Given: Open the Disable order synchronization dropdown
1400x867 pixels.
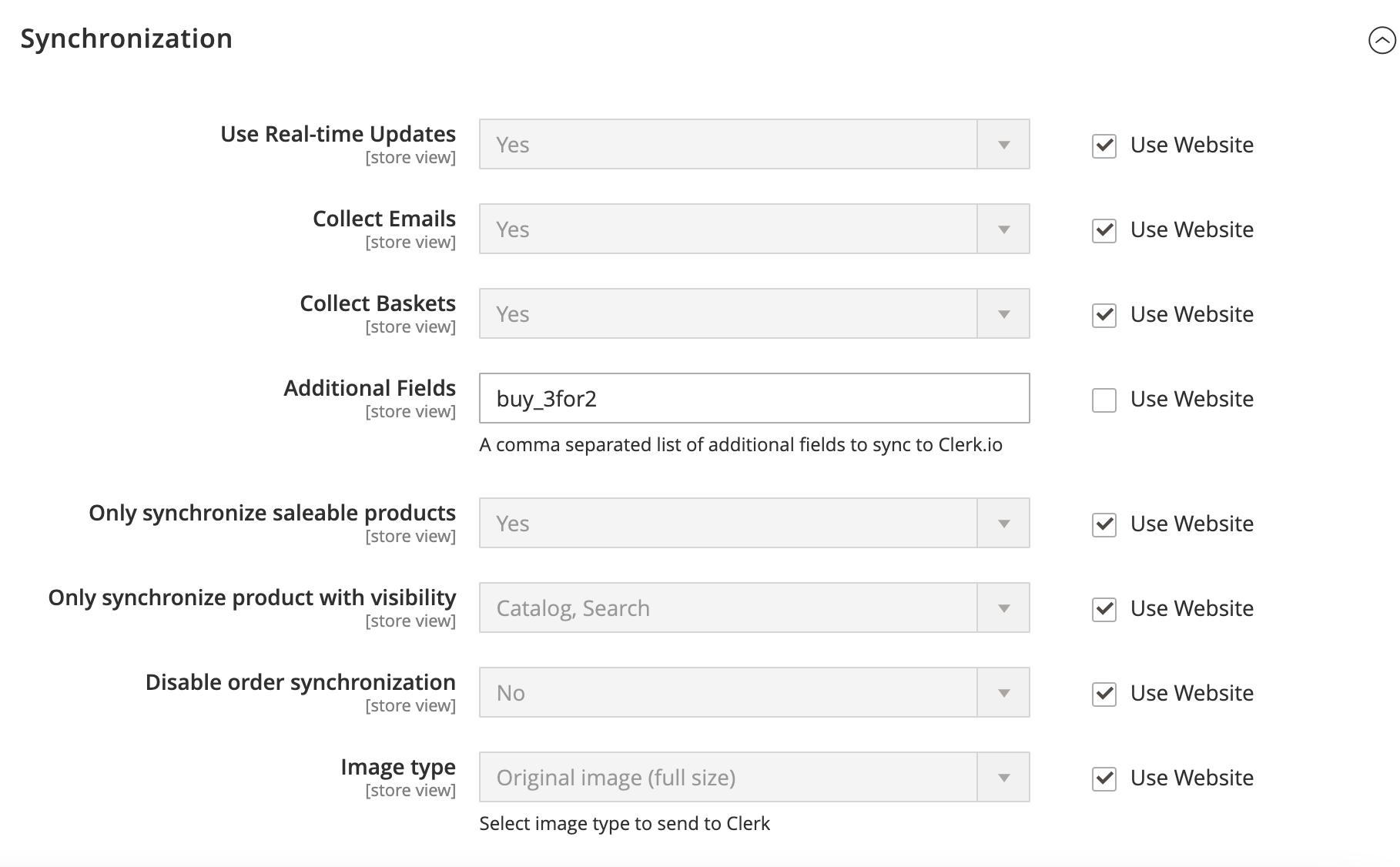Looking at the screenshot, I should pyautogui.click(x=754, y=693).
